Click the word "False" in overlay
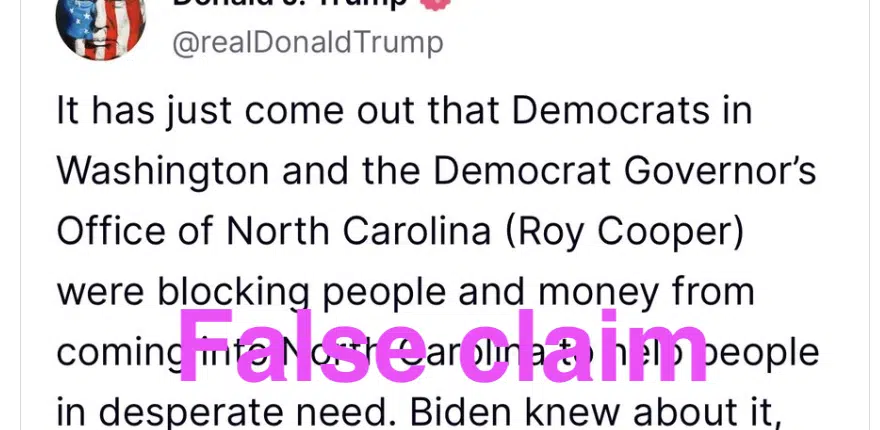880x430 pixels. point(302,346)
